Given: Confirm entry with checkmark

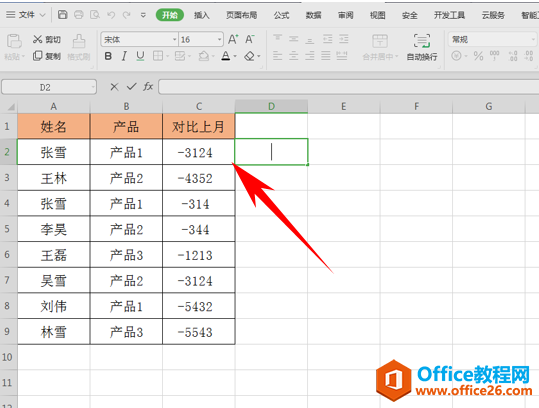Looking at the screenshot, I should click(131, 87).
